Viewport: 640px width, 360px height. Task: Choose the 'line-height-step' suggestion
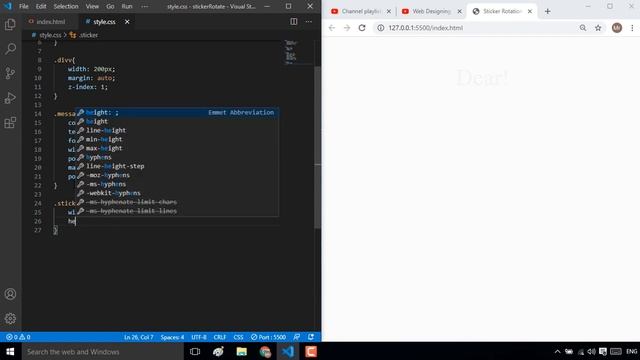click(x=177, y=166)
